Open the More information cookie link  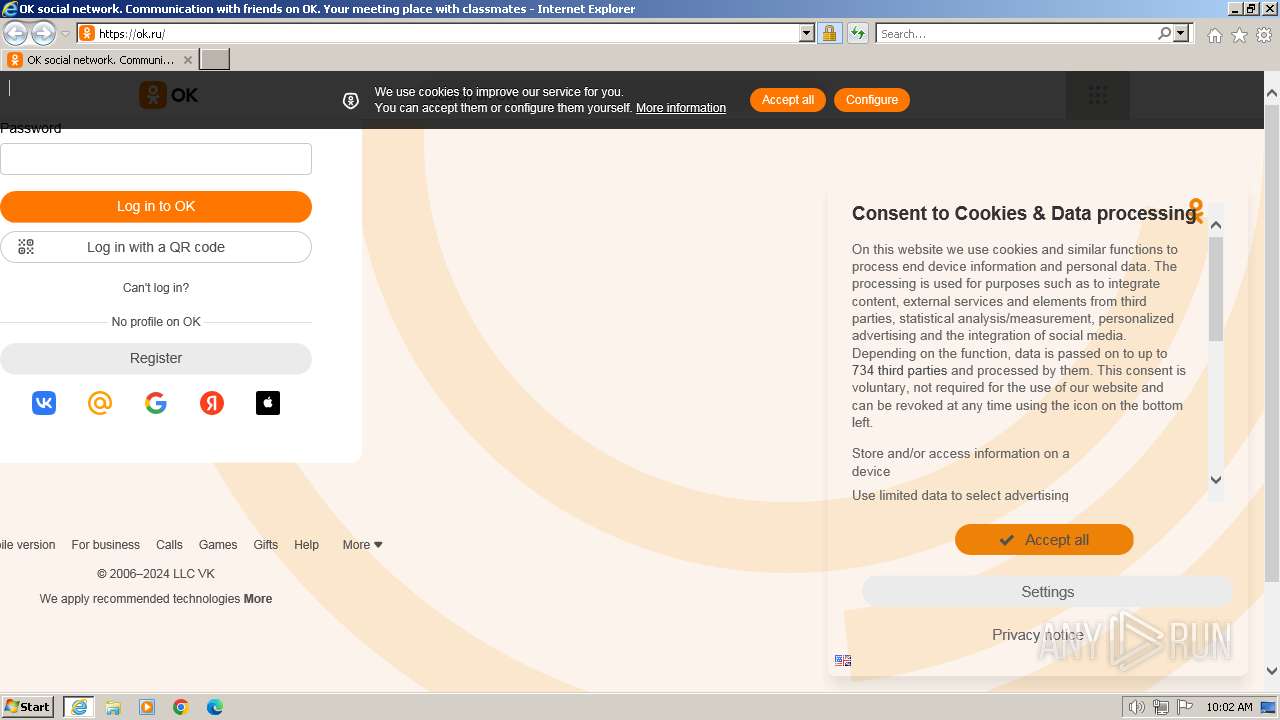click(681, 108)
